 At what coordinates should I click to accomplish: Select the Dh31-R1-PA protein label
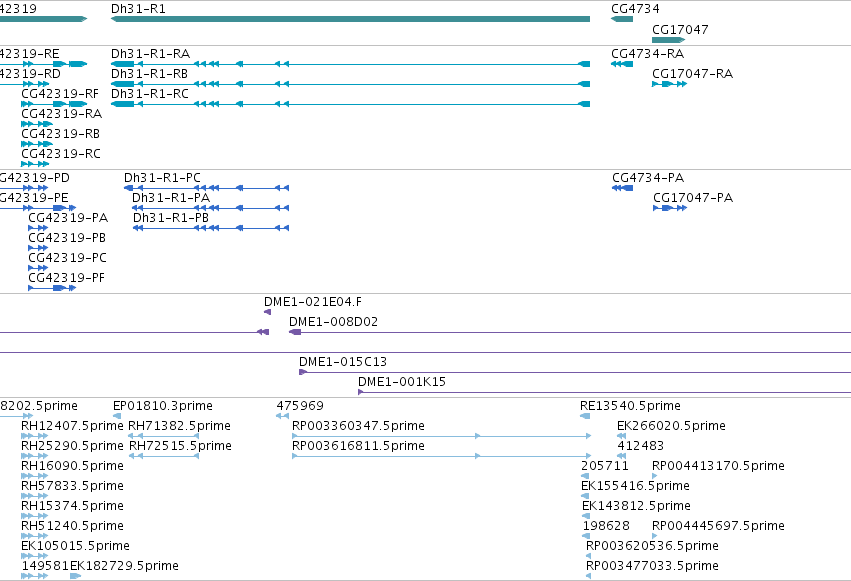[x=171, y=198]
